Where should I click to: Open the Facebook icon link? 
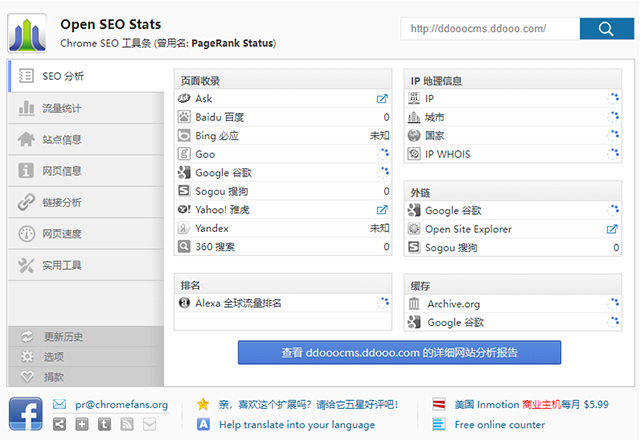coord(25,414)
